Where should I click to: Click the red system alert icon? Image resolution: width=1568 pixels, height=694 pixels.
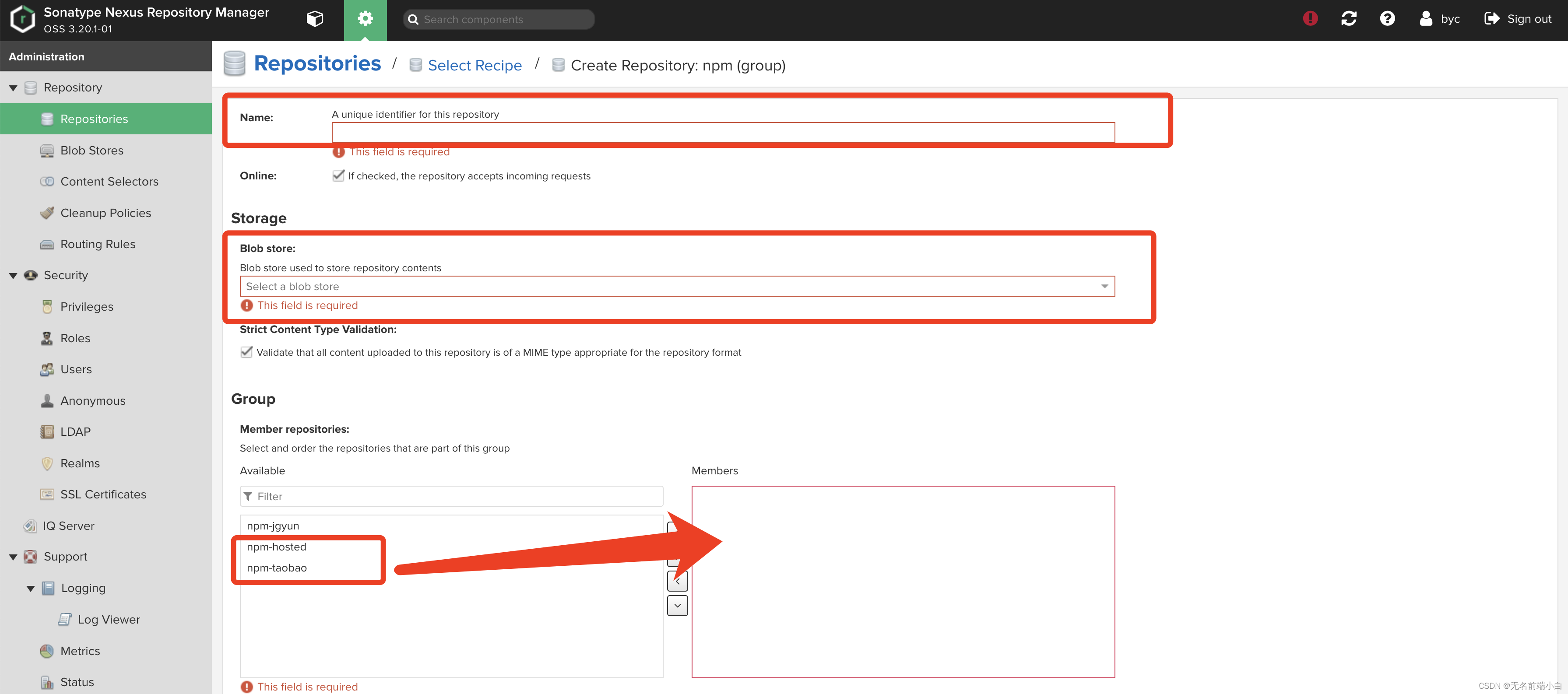point(1310,19)
